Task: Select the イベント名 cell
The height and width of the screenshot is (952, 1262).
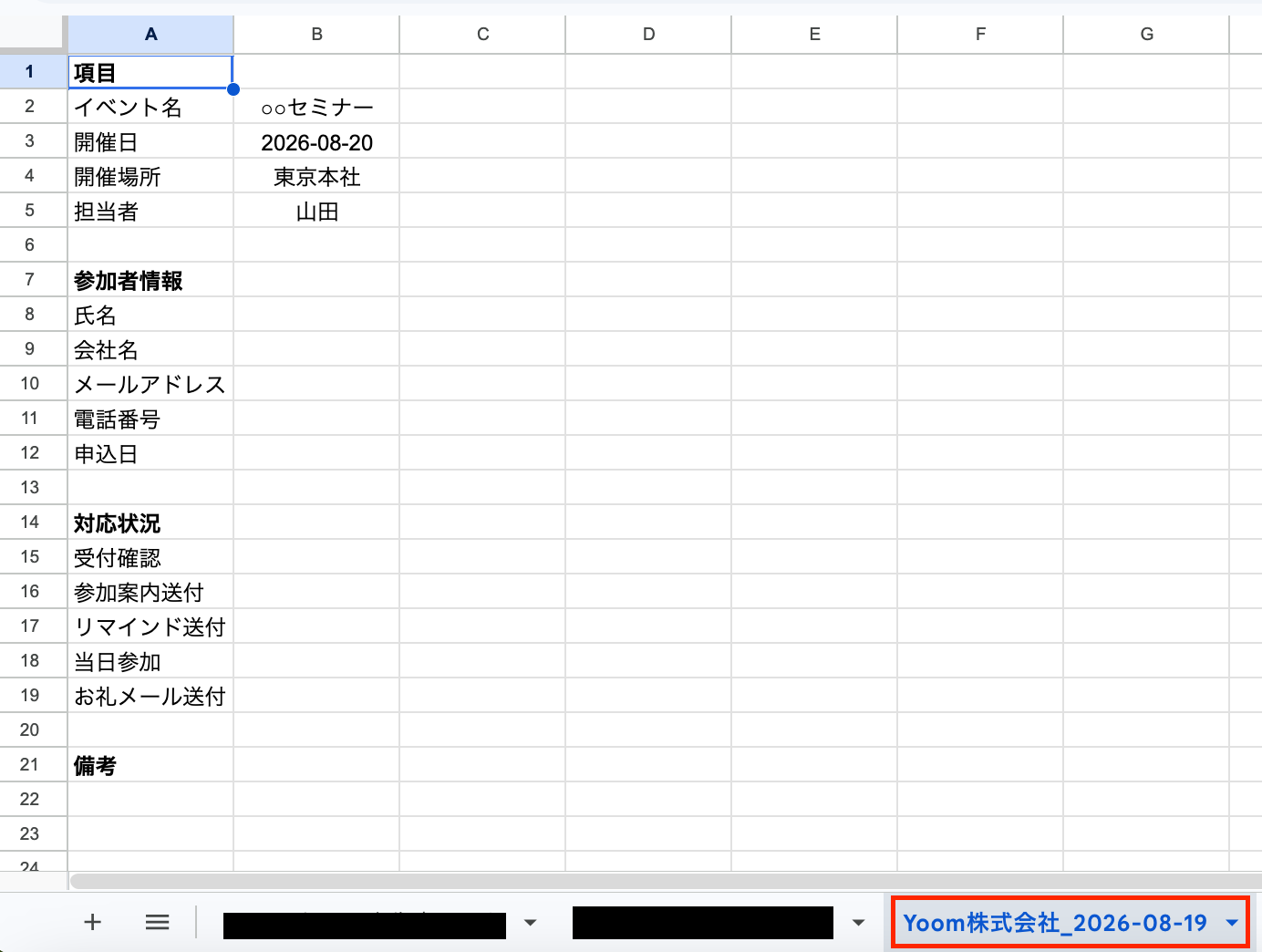Action: [150, 107]
